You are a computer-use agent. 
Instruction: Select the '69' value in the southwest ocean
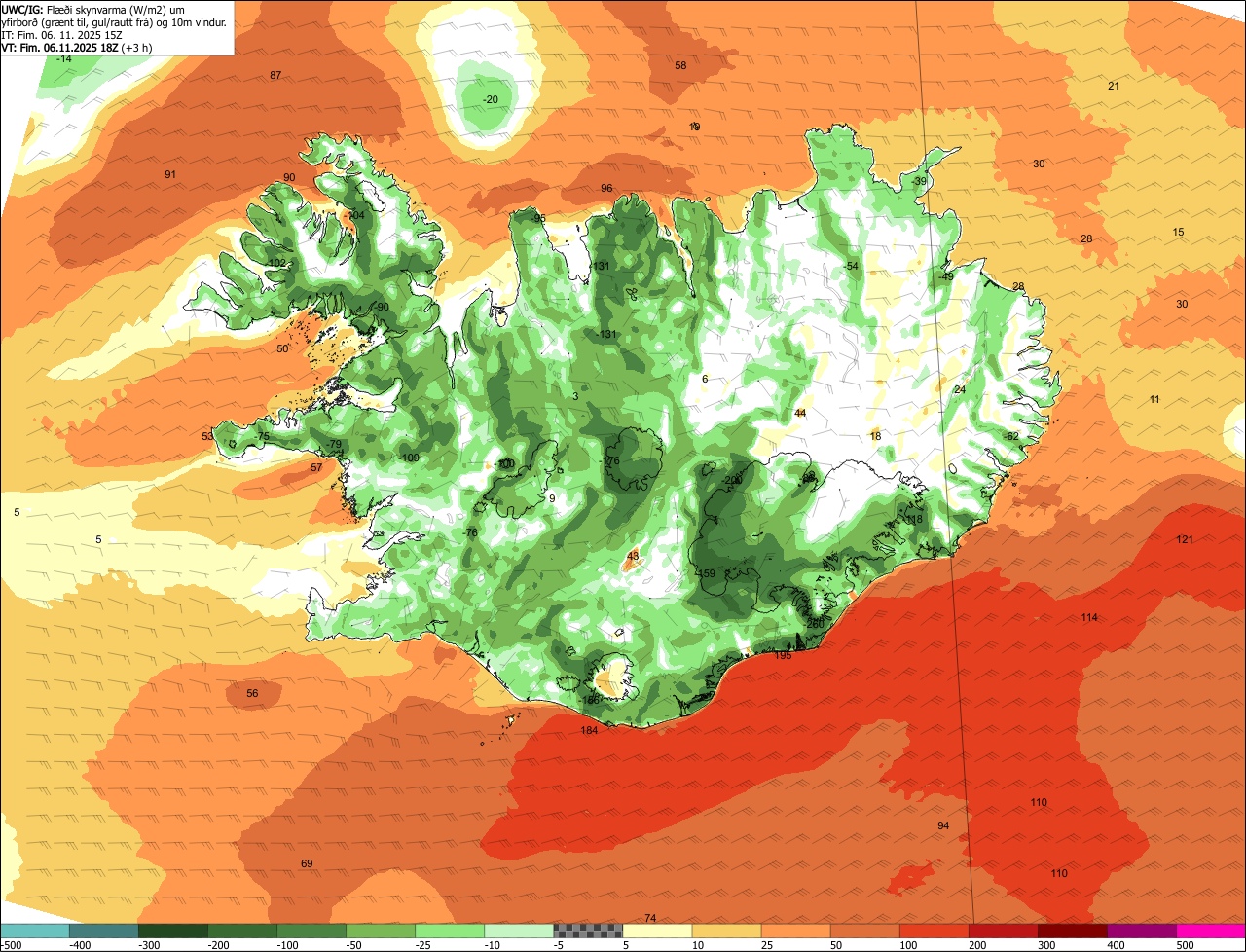click(307, 864)
